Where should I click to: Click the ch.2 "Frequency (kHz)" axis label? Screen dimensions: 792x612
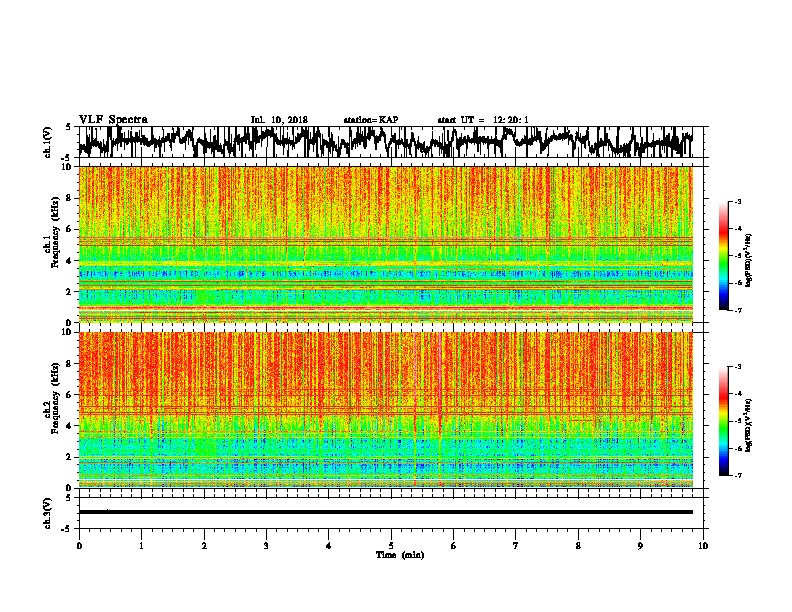click(x=55, y=398)
